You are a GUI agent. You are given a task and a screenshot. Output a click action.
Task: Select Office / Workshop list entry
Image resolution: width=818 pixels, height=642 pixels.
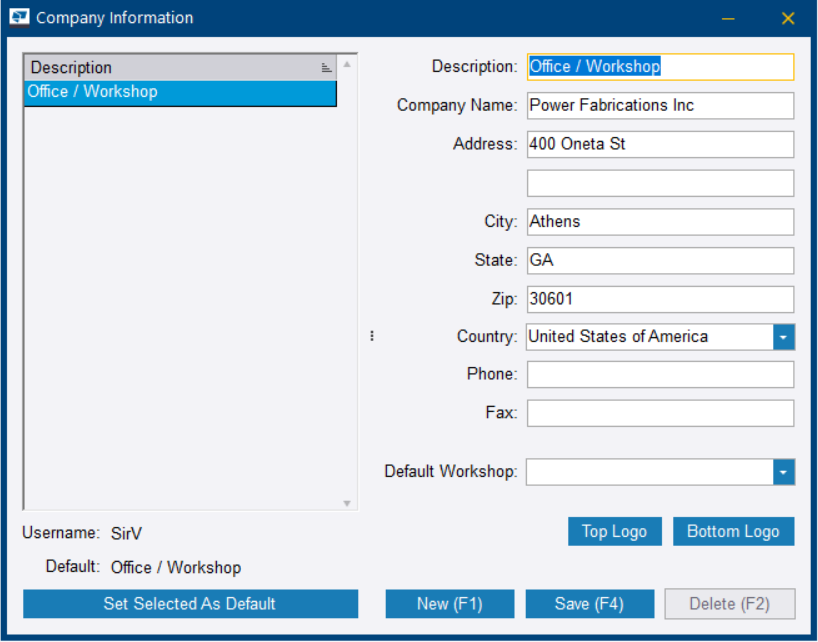180,93
